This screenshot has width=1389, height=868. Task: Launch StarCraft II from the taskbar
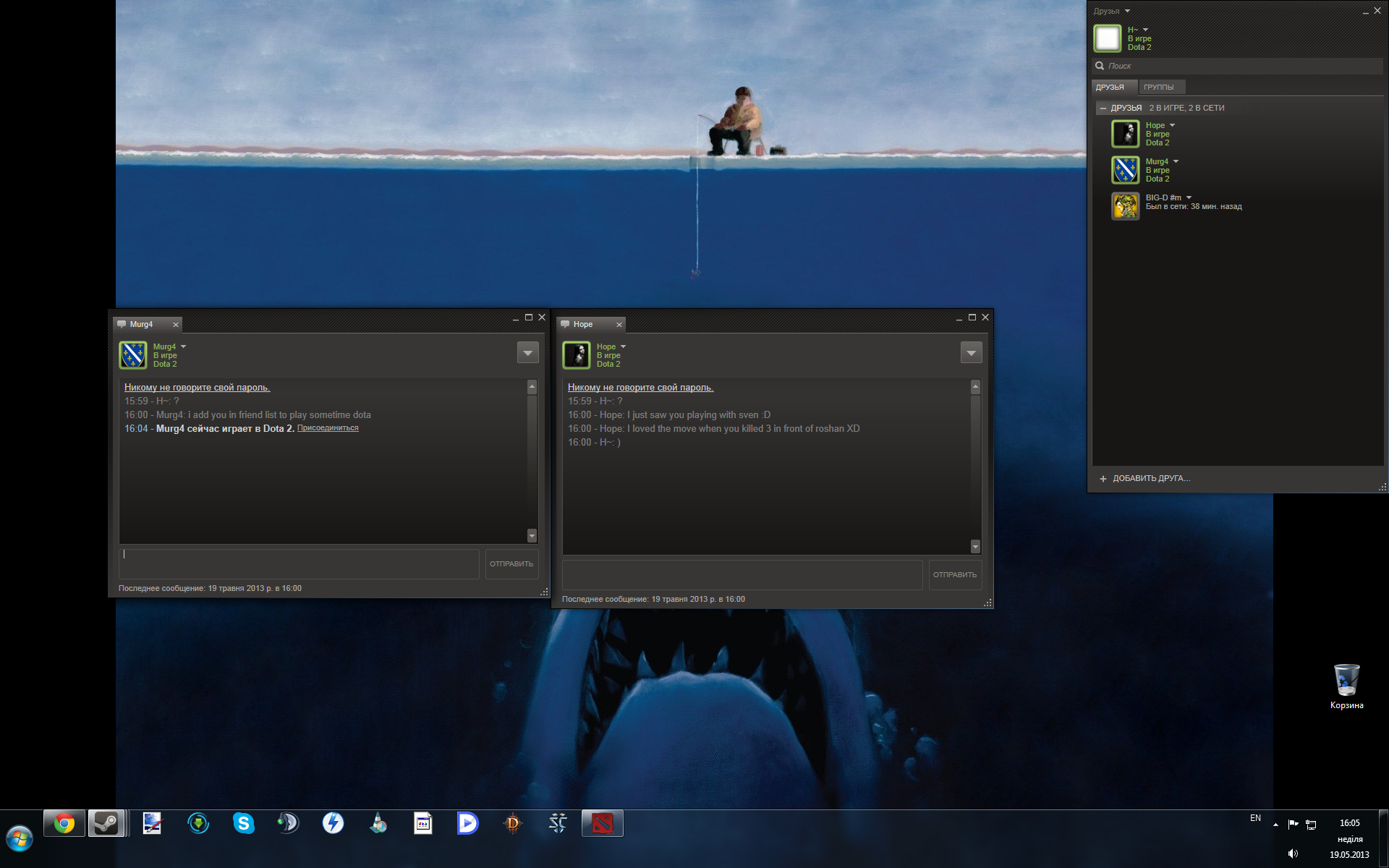pyautogui.click(x=558, y=823)
